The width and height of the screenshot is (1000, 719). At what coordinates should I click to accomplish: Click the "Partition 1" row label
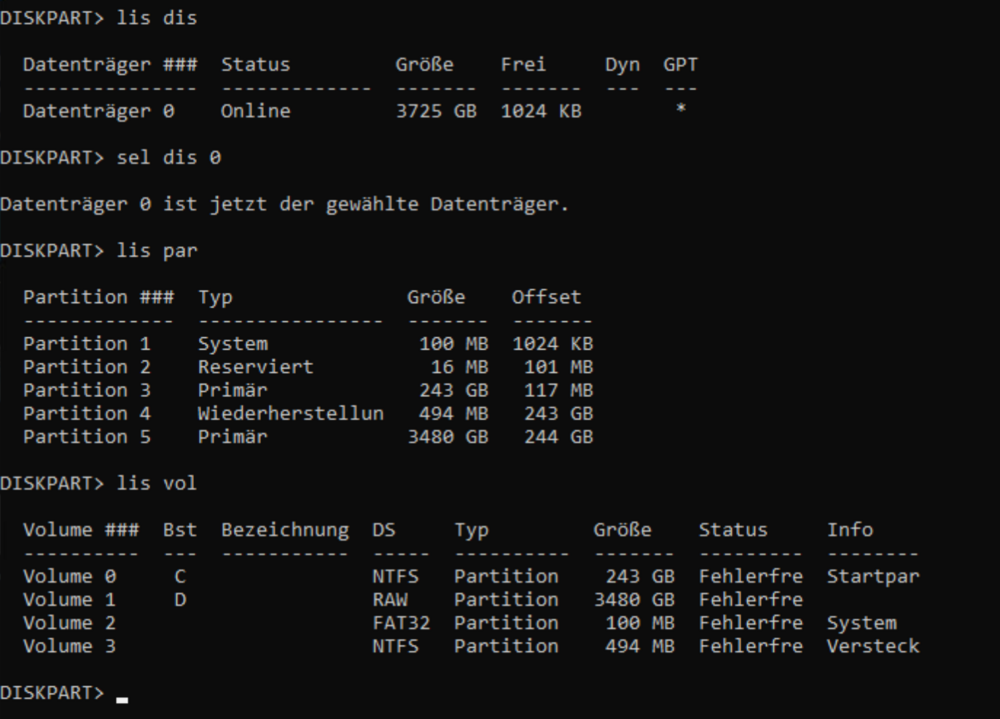click(x=88, y=344)
